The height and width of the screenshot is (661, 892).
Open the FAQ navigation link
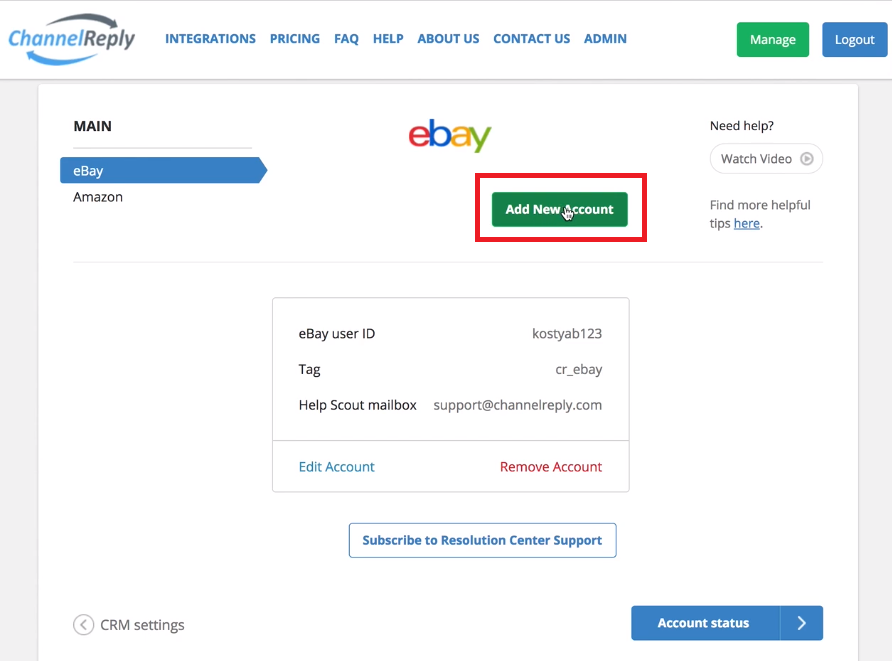pyautogui.click(x=346, y=39)
